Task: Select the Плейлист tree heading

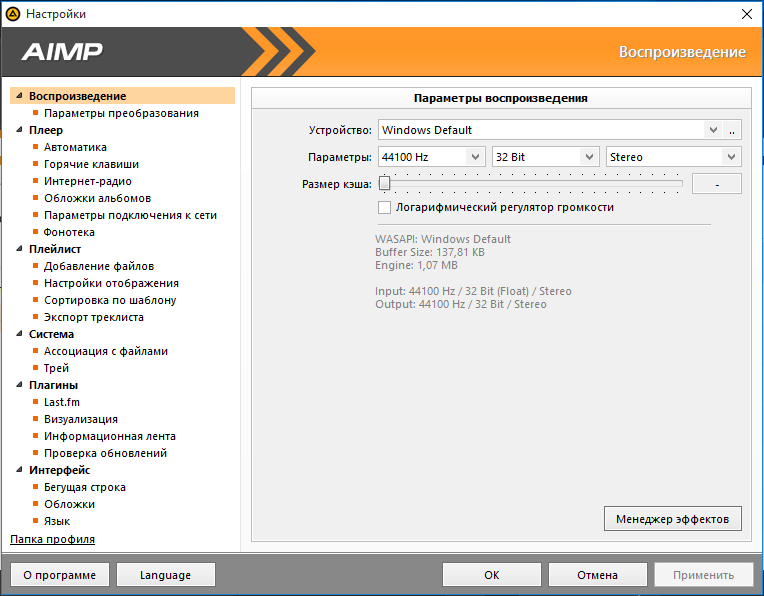Action: click(x=55, y=249)
